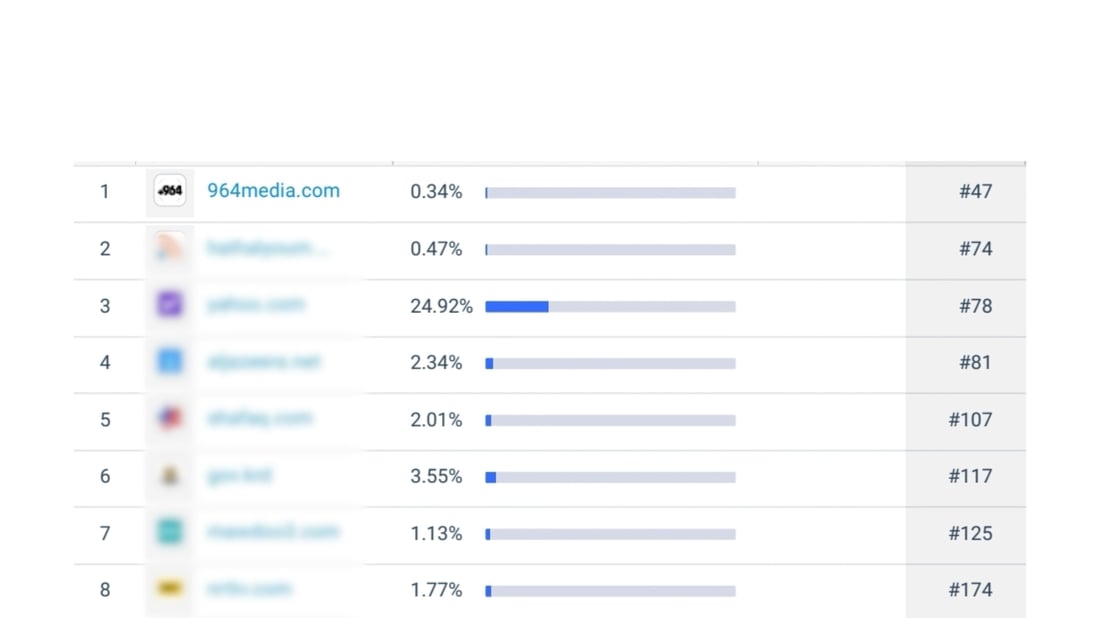This screenshot has width=1100, height=618.
Task: Click the orange blurred favicon in row 2
Action: tap(170, 248)
